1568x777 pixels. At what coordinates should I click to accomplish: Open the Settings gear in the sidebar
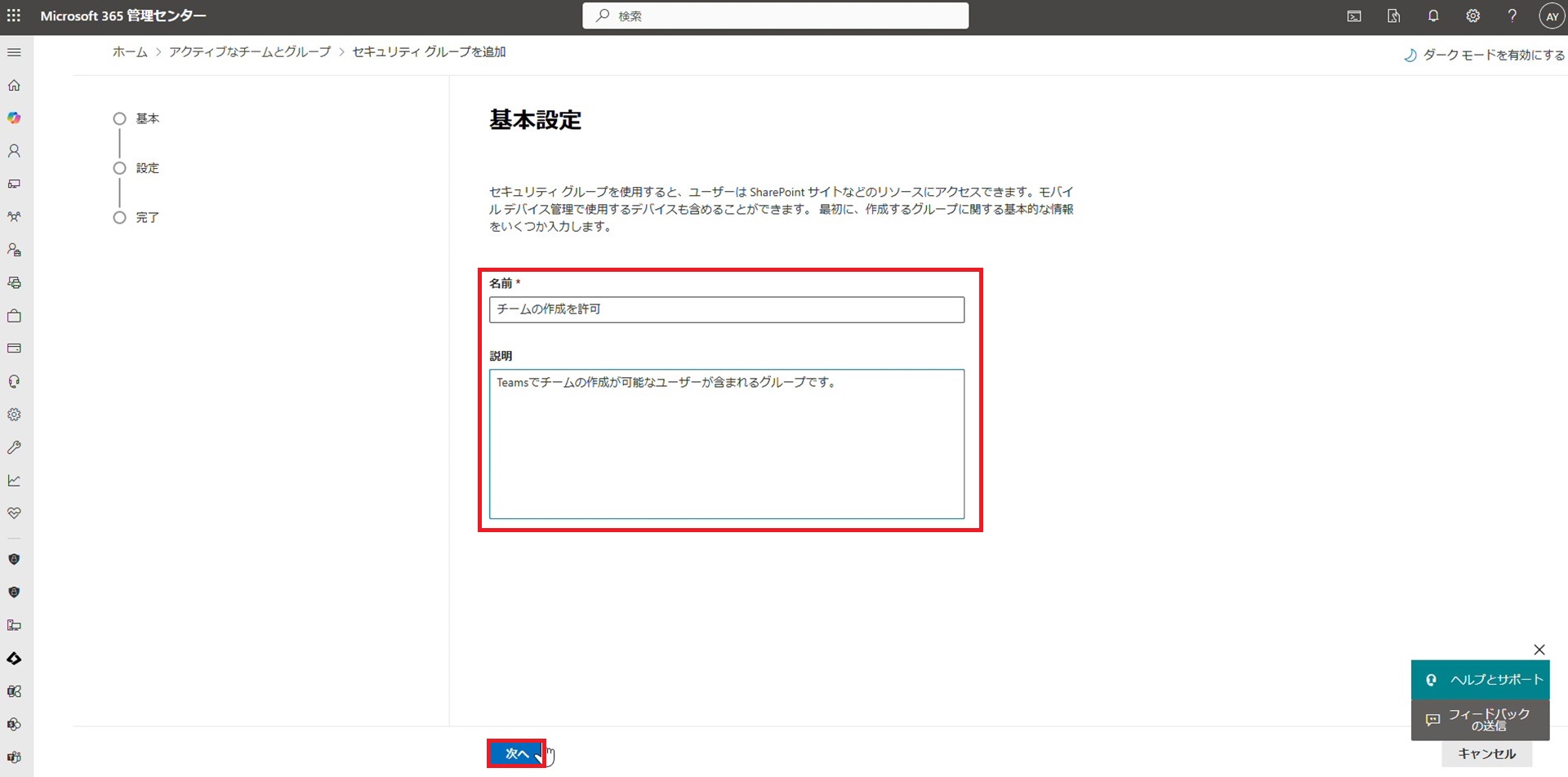click(14, 414)
